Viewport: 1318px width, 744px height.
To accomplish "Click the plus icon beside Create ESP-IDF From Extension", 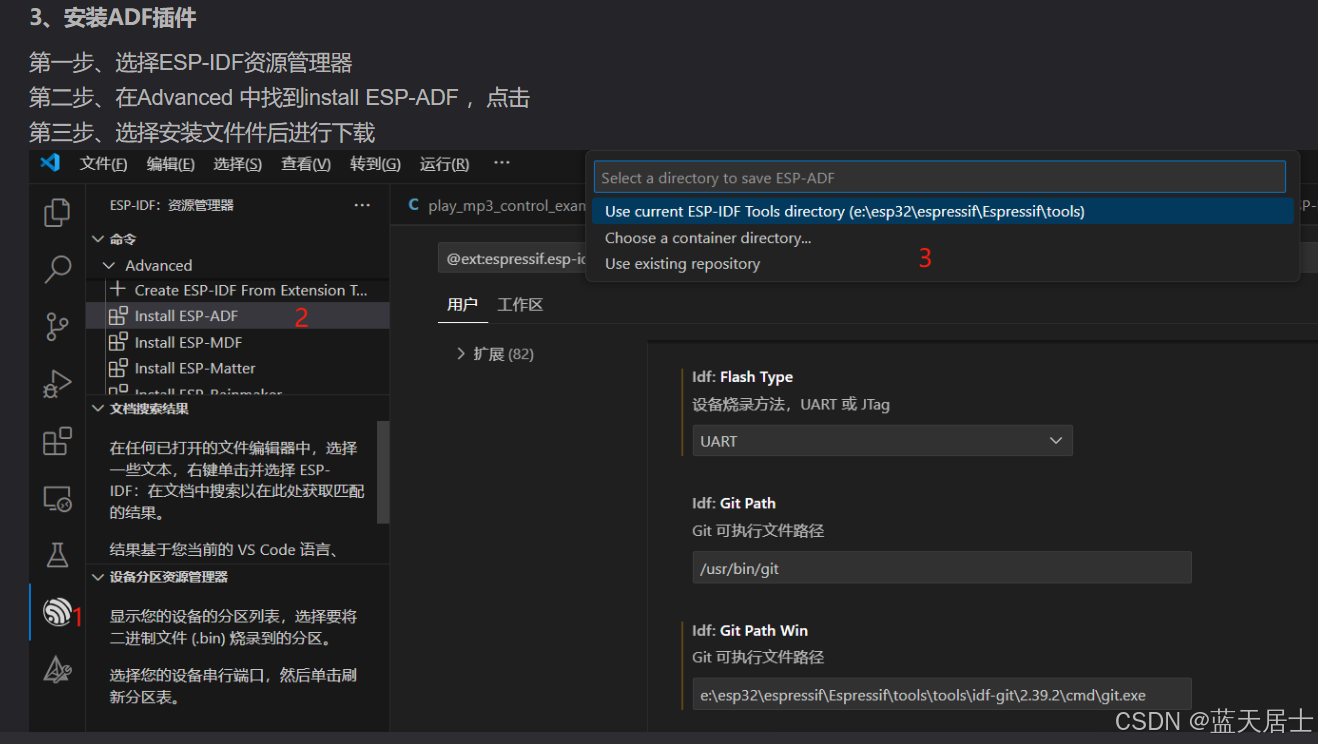I will (x=118, y=290).
